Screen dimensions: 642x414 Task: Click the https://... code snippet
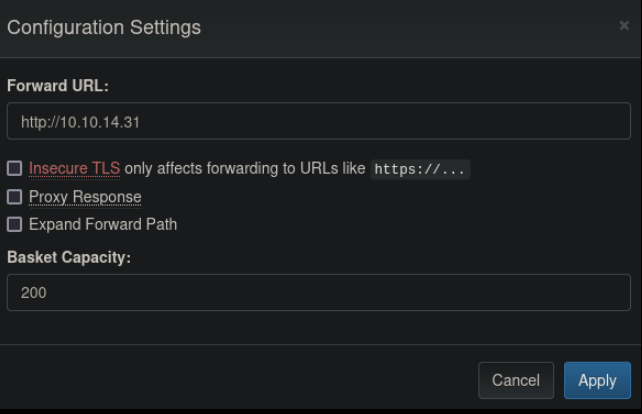(420, 169)
